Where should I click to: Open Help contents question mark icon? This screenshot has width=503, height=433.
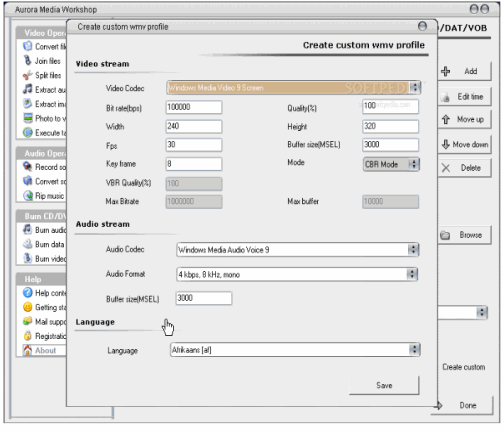click(27, 293)
